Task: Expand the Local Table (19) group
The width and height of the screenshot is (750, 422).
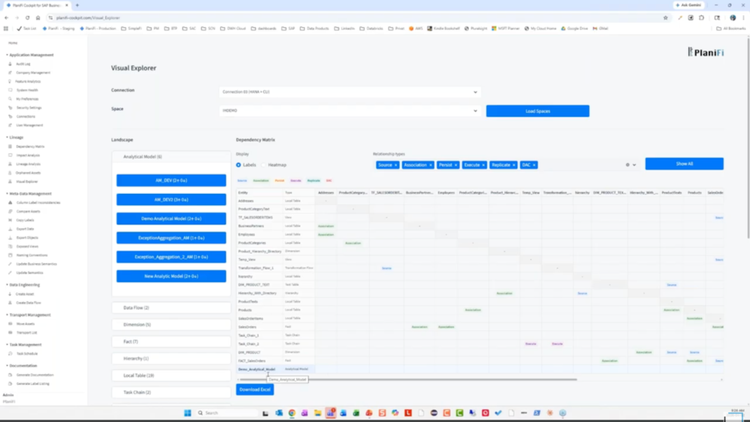Action: click(171, 376)
